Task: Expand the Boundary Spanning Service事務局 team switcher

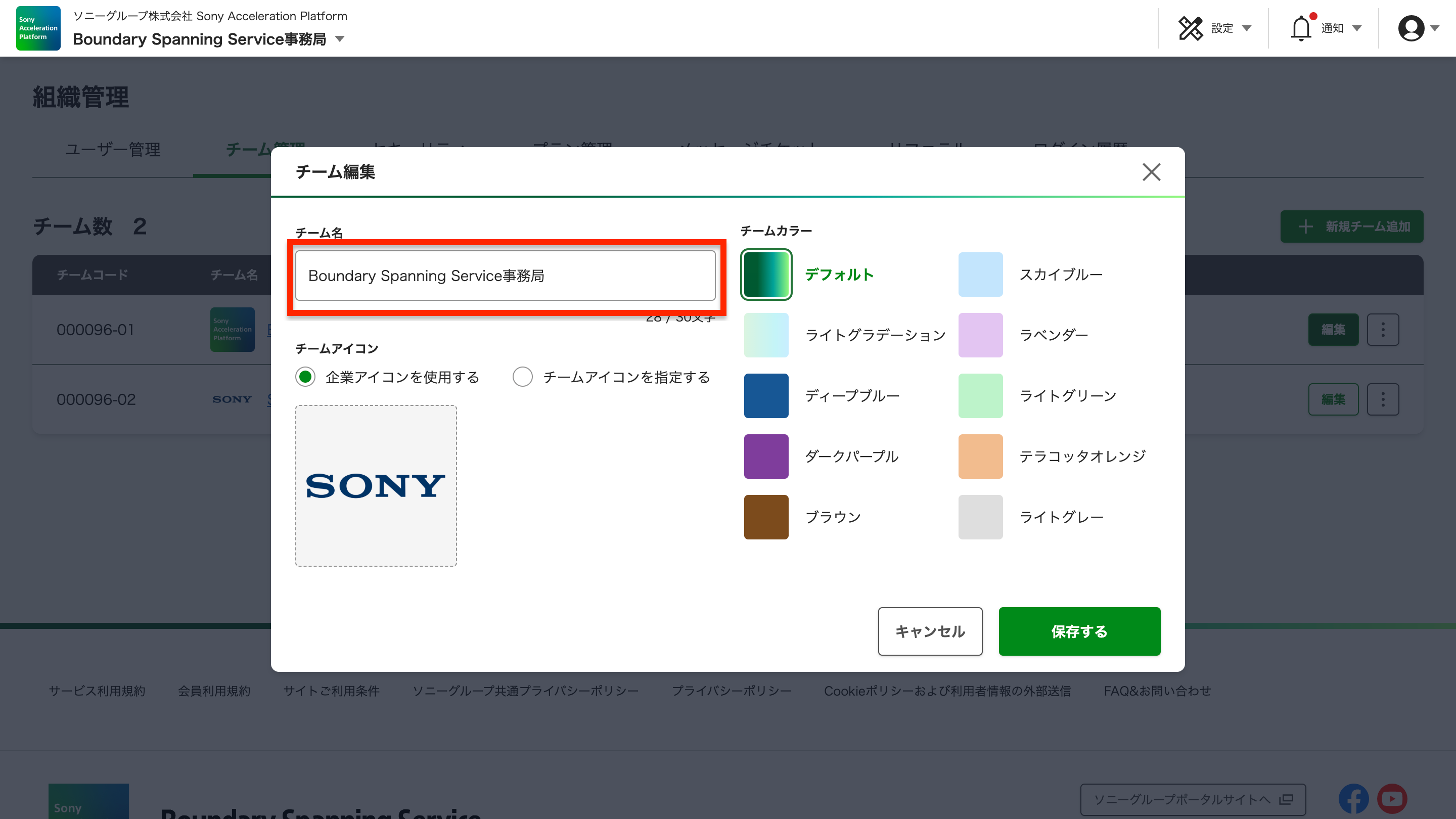Action: [x=339, y=39]
